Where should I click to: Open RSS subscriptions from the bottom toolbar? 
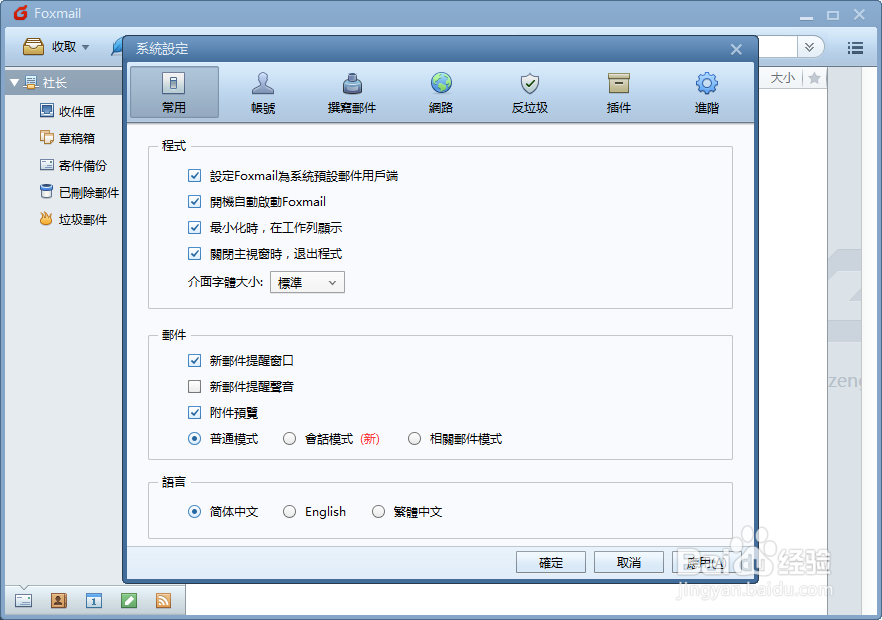point(164,600)
